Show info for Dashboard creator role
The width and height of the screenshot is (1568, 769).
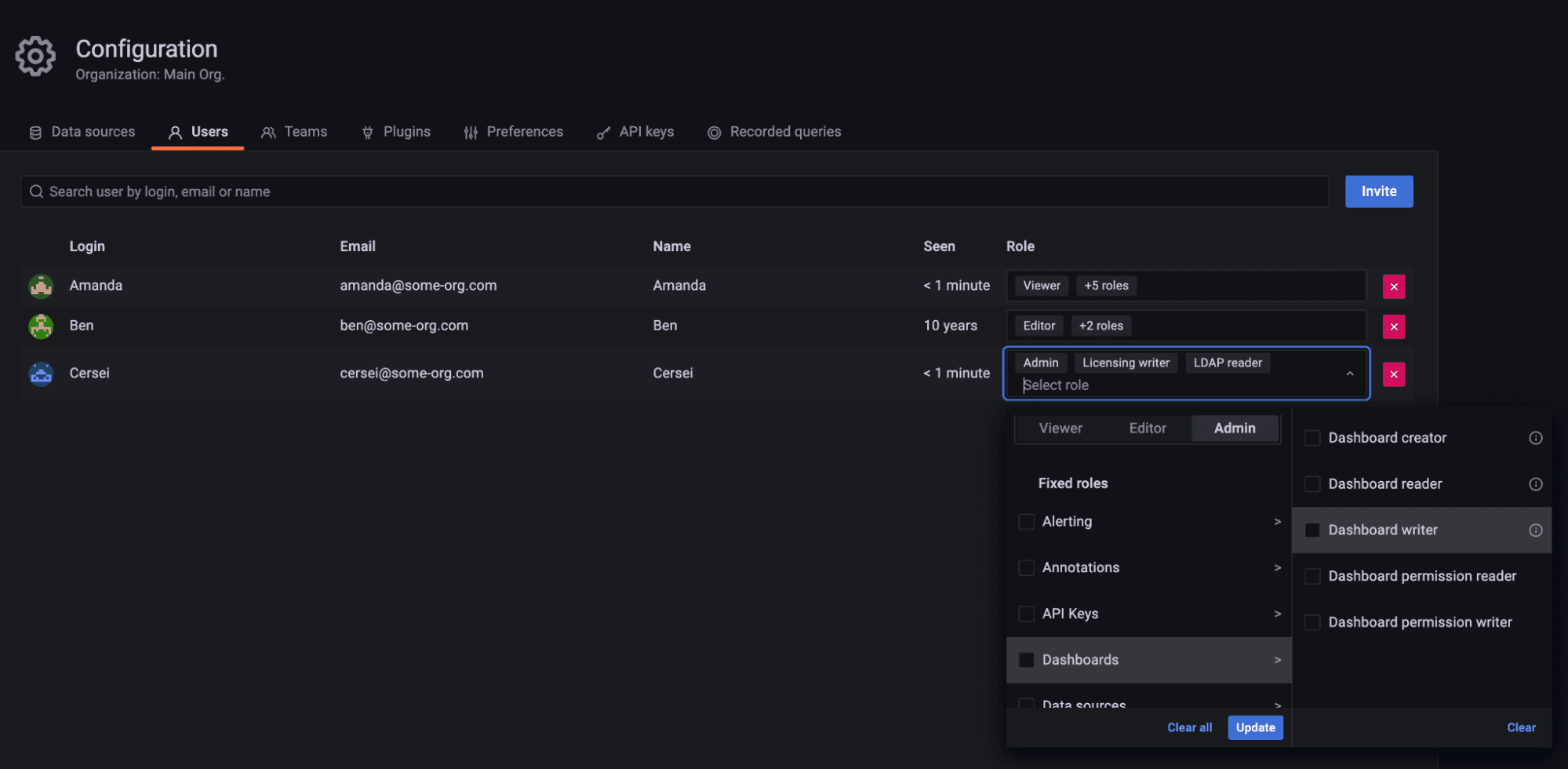tap(1535, 438)
